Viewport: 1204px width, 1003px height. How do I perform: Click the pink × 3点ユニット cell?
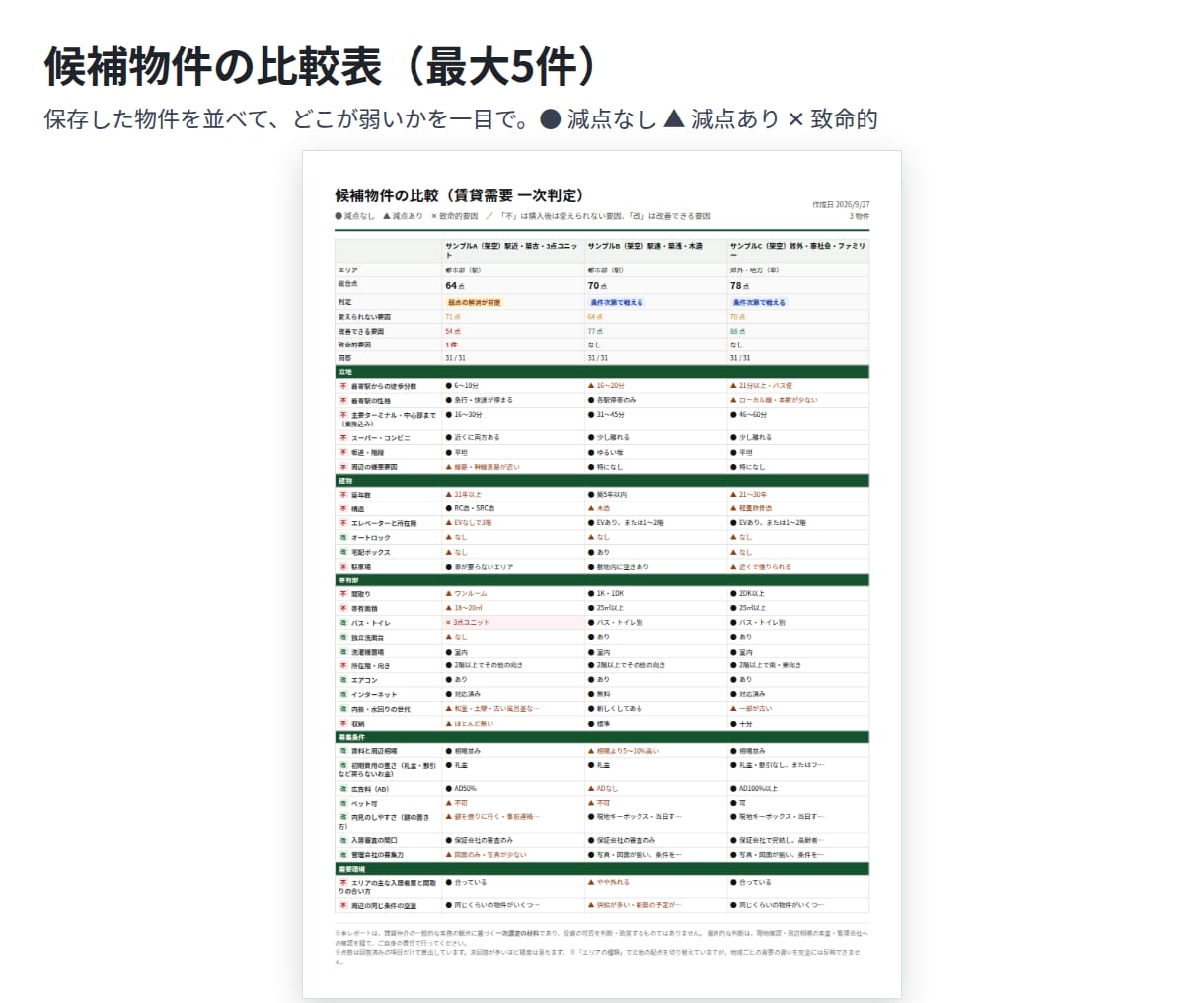(512, 623)
